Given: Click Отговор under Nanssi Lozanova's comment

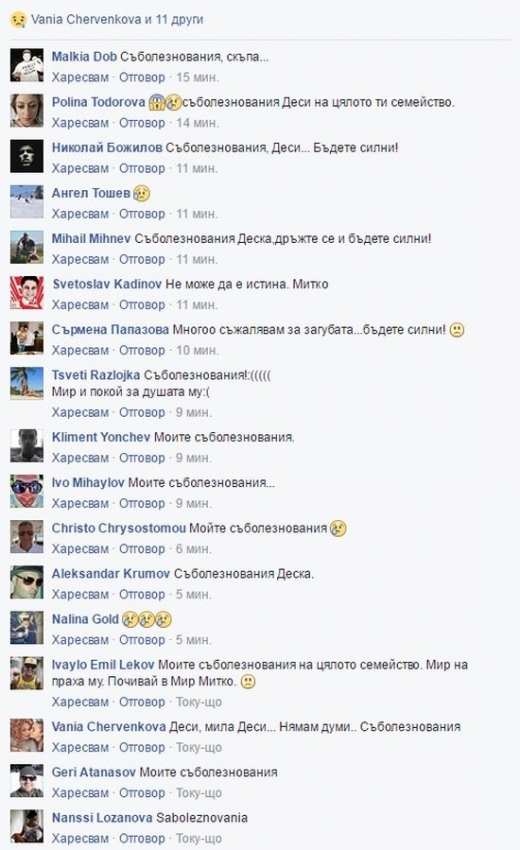Looking at the screenshot, I should pos(142,839).
